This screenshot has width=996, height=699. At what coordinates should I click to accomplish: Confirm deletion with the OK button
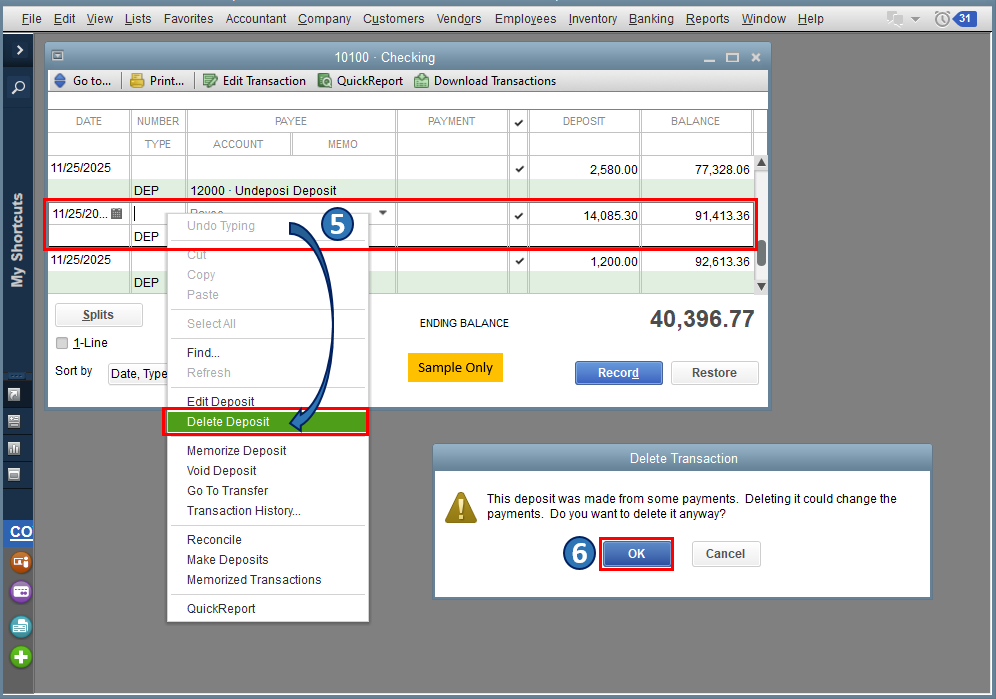[636, 553]
